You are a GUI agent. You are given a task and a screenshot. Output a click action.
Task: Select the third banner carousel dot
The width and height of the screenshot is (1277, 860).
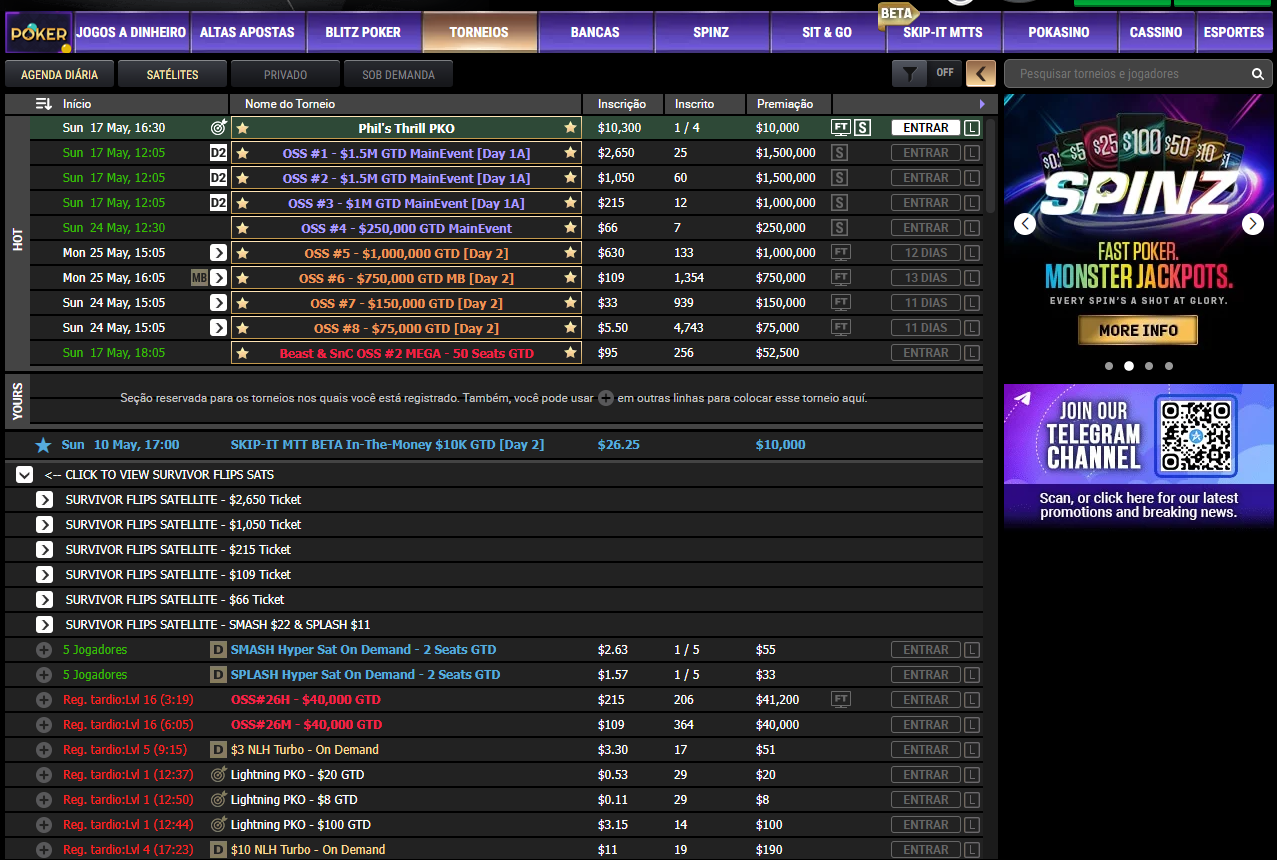1149,366
